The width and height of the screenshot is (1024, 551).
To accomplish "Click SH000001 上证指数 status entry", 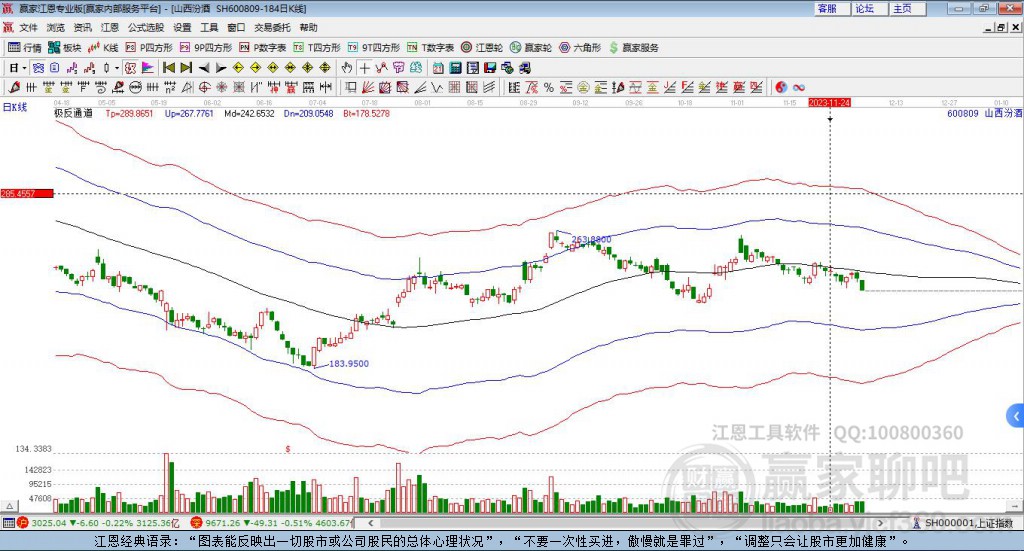I will tap(964, 523).
